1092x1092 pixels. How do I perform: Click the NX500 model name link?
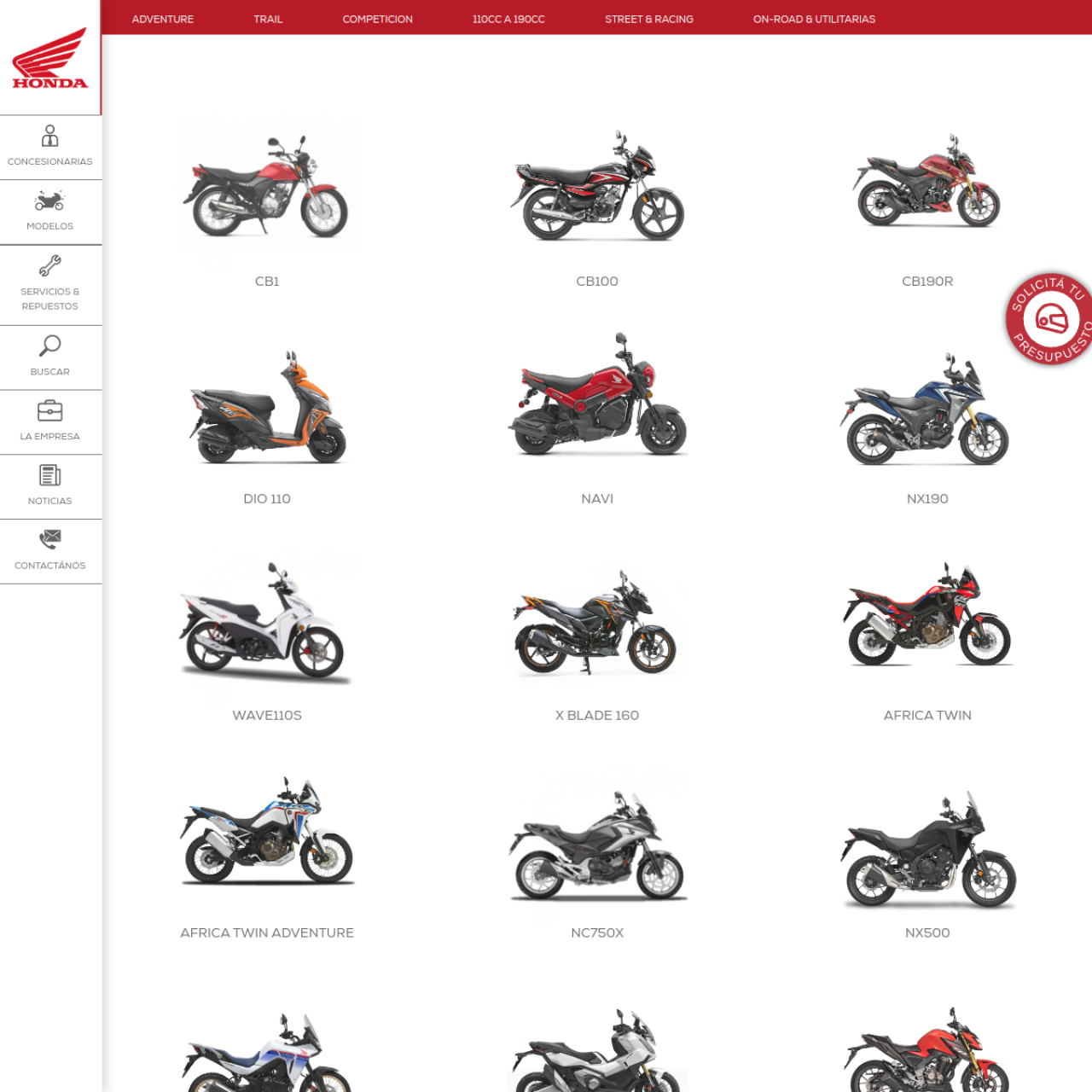click(927, 933)
